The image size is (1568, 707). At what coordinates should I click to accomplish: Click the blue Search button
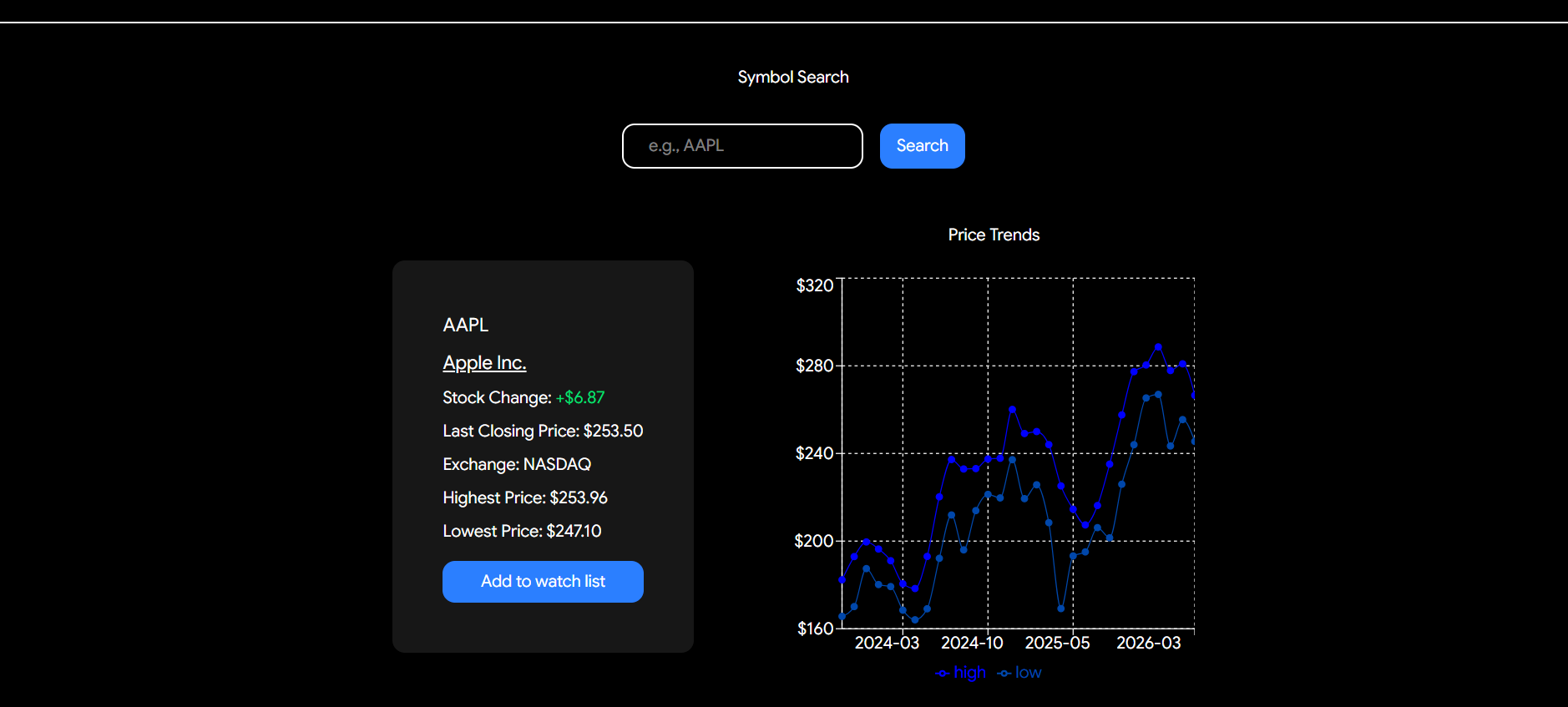tap(922, 146)
